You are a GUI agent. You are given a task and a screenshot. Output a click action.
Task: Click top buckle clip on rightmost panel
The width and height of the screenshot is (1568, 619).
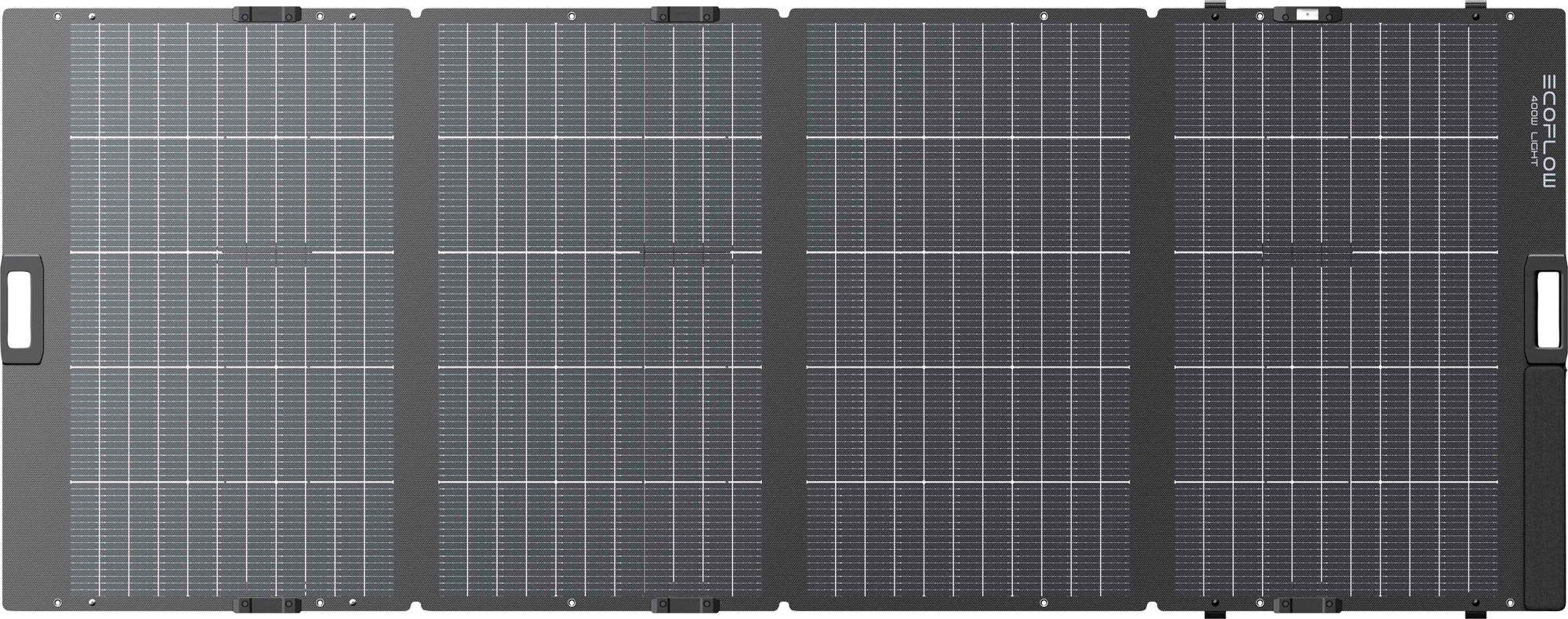(1307, 15)
